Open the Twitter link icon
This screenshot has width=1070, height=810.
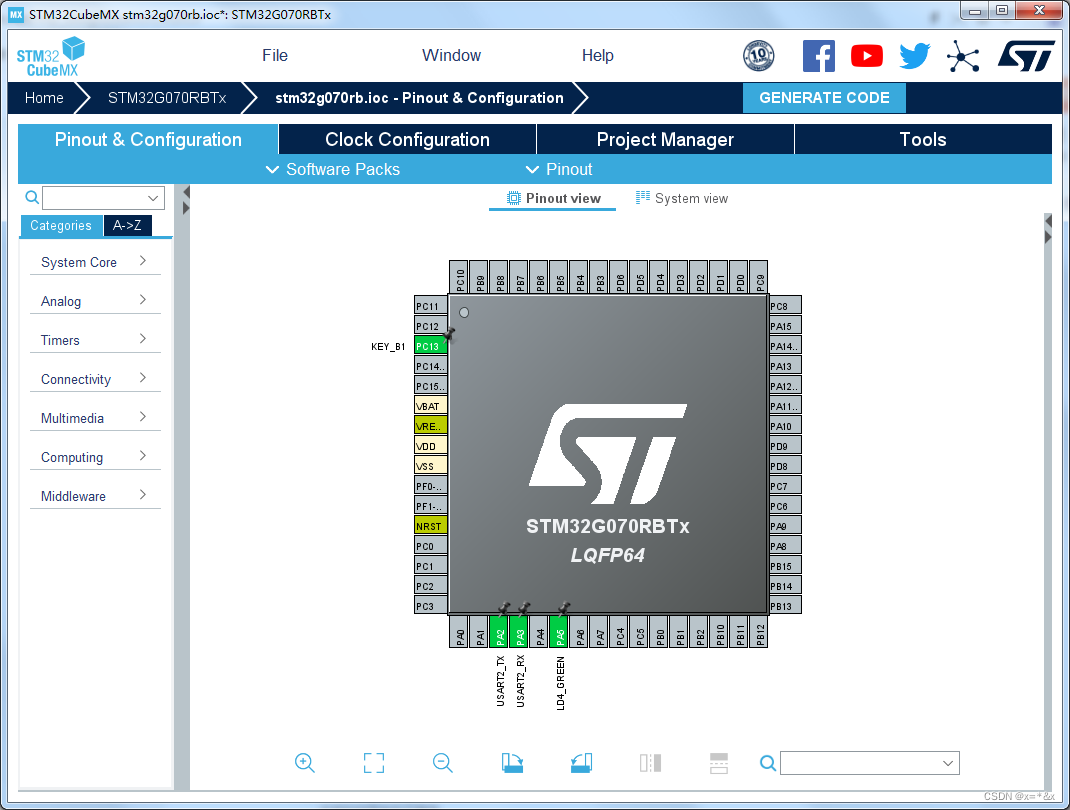[914, 56]
